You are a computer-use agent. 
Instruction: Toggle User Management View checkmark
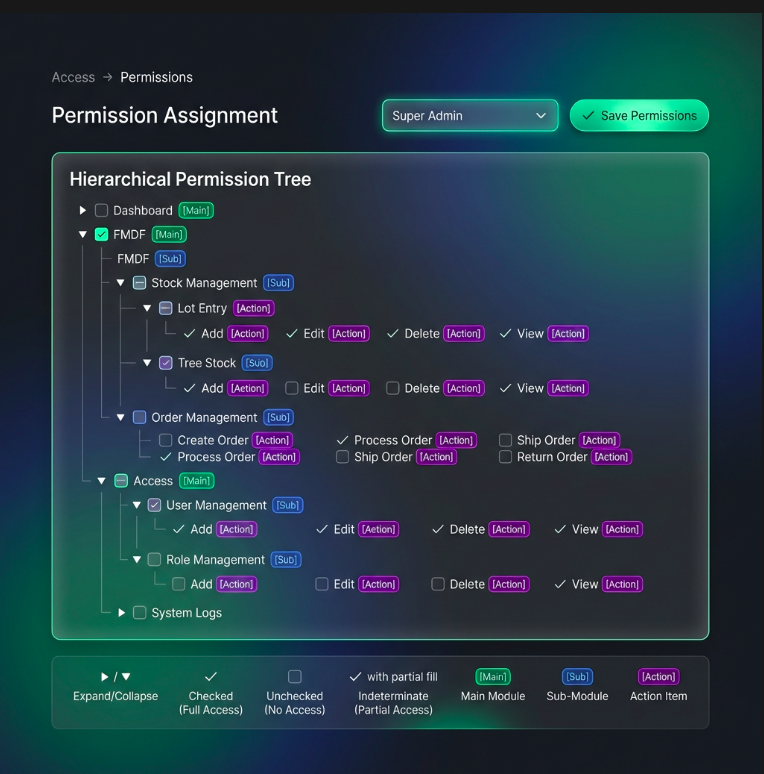coord(560,530)
